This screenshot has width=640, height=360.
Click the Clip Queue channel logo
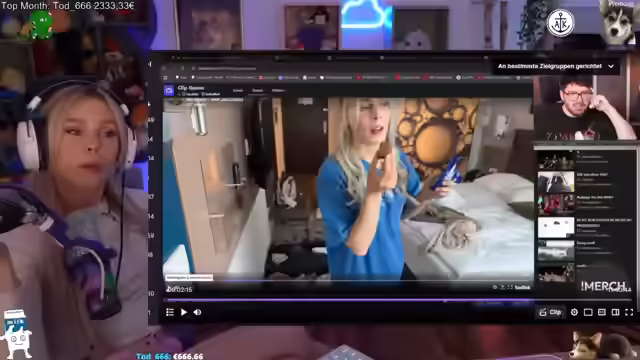(x=169, y=90)
